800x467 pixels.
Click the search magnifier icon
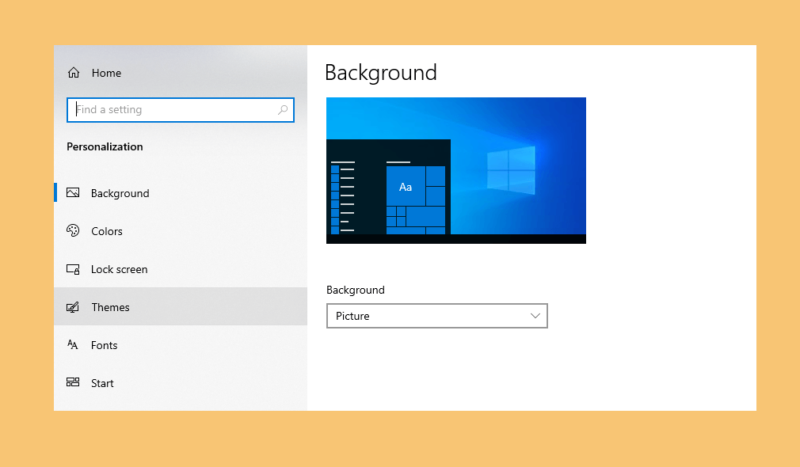pos(283,109)
